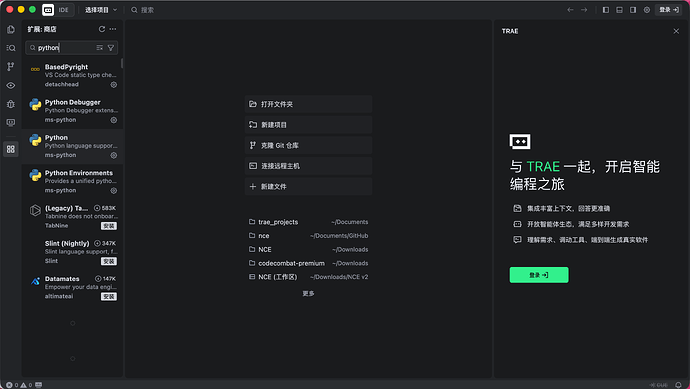The width and height of the screenshot is (690, 389).
Task: Clear extension search results icon
Action: pos(99,48)
